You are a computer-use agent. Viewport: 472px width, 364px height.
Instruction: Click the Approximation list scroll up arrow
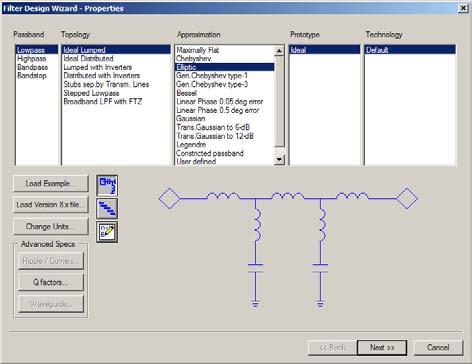[279, 51]
